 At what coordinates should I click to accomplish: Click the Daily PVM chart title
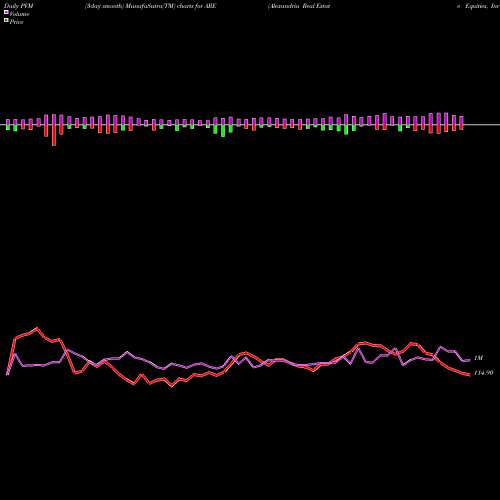[19, 6]
